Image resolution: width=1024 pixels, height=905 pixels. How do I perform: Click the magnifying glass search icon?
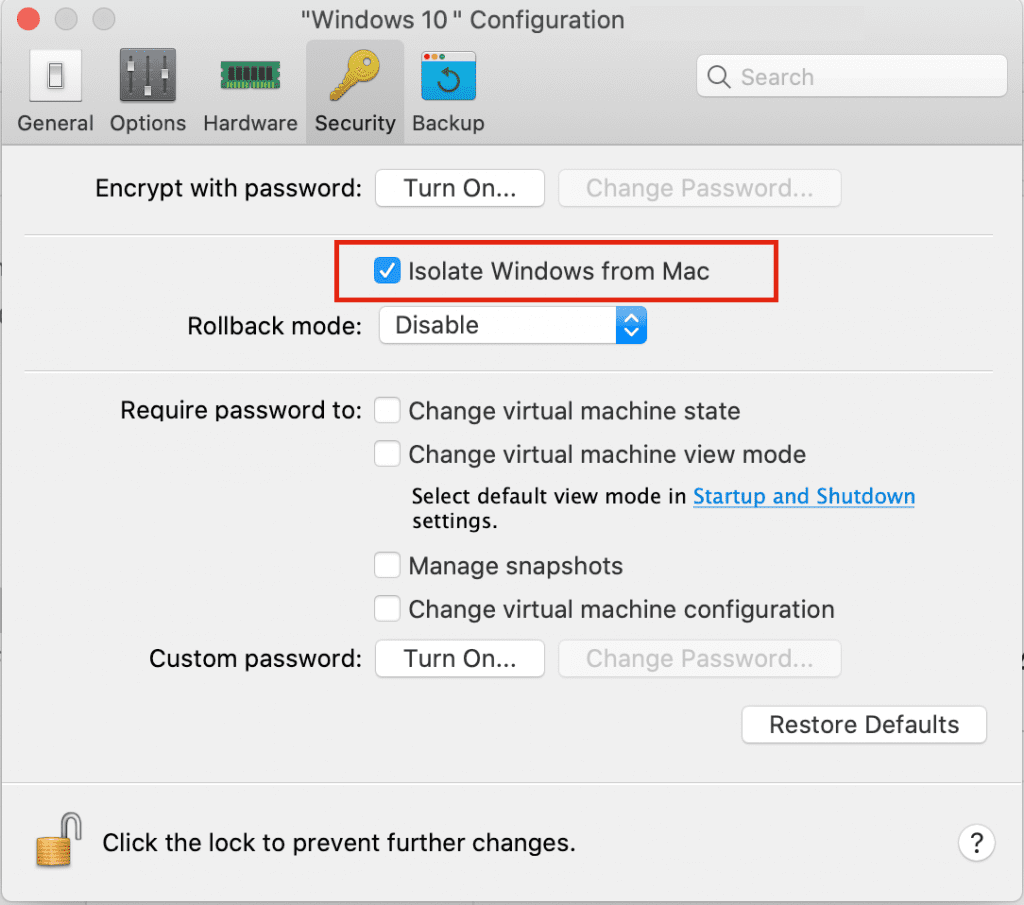pos(718,77)
